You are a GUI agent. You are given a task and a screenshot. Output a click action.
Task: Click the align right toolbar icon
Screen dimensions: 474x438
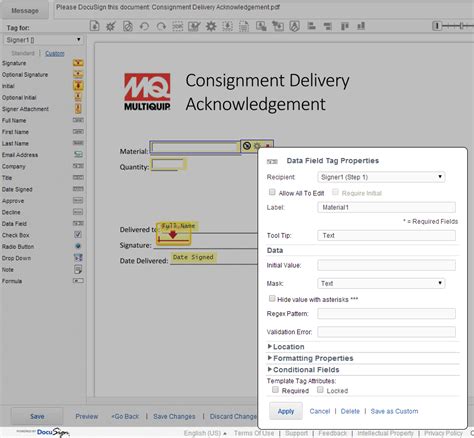[x=328, y=26]
